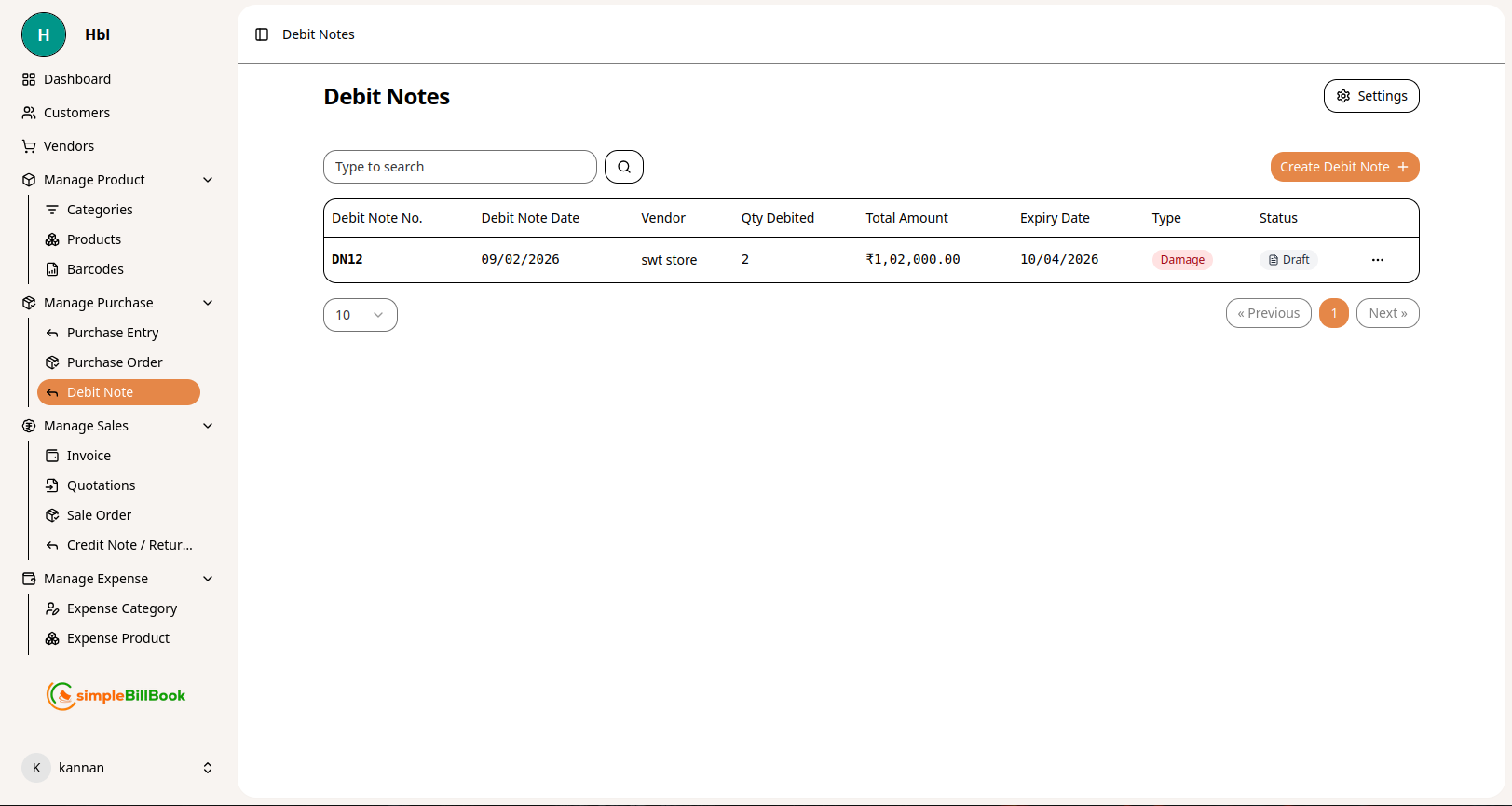The image size is (1512, 806).
Task: Collapse the Manage Product section
Action: pyautogui.click(x=208, y=180)
